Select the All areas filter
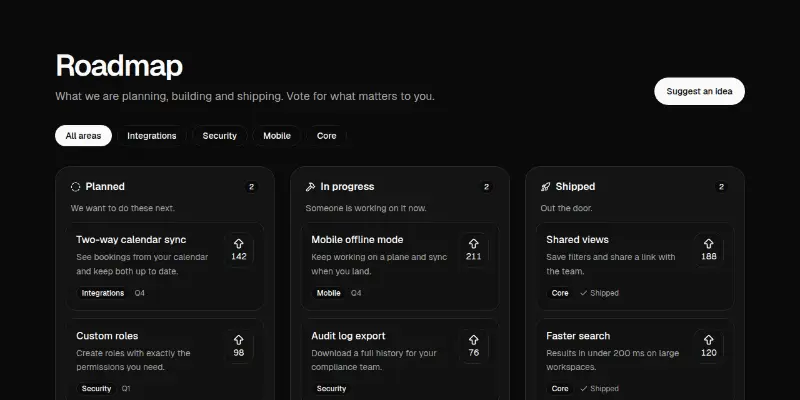The image size is (800, 400). click(x=83, y=136)
